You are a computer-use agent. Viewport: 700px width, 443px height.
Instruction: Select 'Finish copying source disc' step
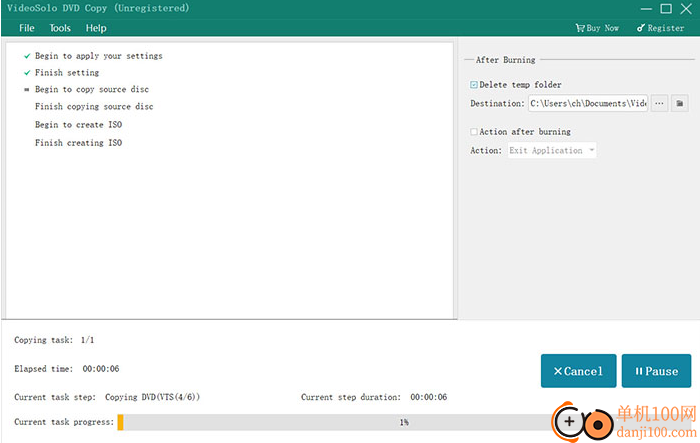pos(94,107)
